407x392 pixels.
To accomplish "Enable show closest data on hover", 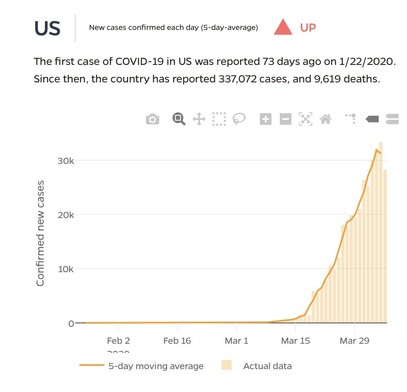I will (372, 119).
